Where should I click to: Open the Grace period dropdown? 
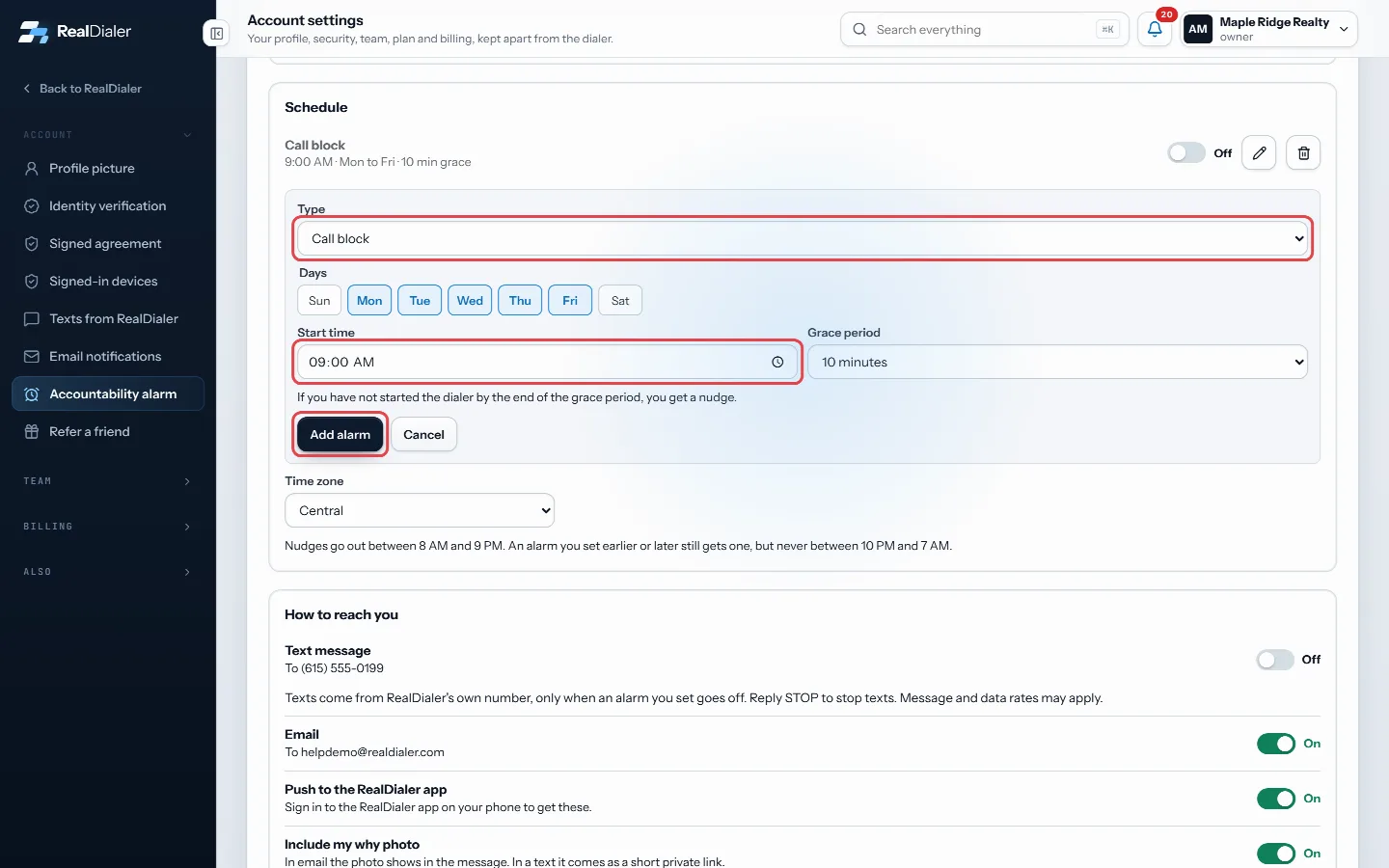tap(1057, 362)
